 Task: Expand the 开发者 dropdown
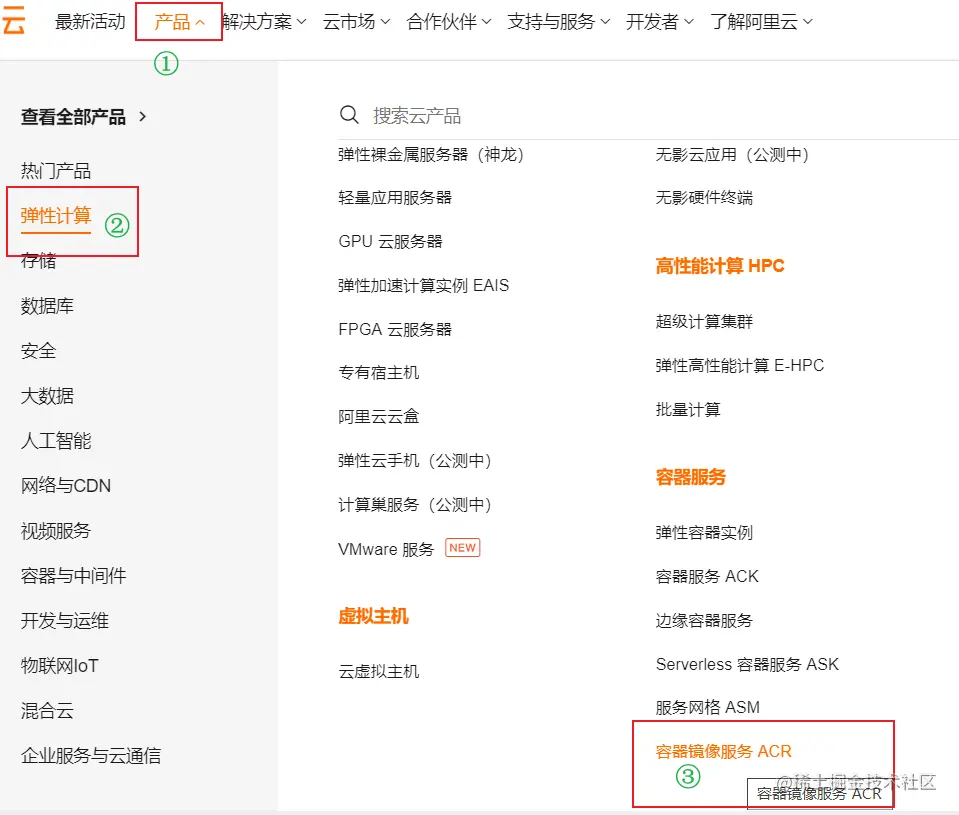pos(659,21)
